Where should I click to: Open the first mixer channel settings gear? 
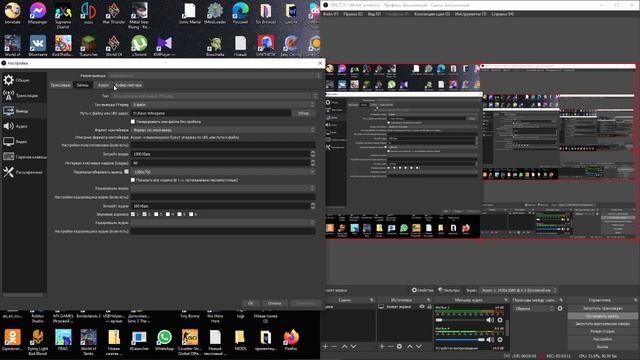pos(500,320)
